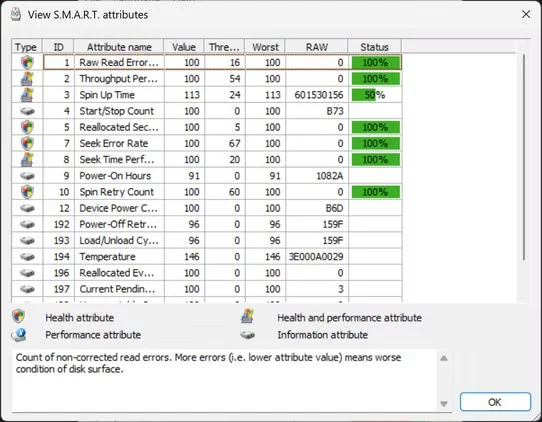Click the Spin Up Time type icon
This screenshot has width=542, height=422.
(x=27, y=95)
